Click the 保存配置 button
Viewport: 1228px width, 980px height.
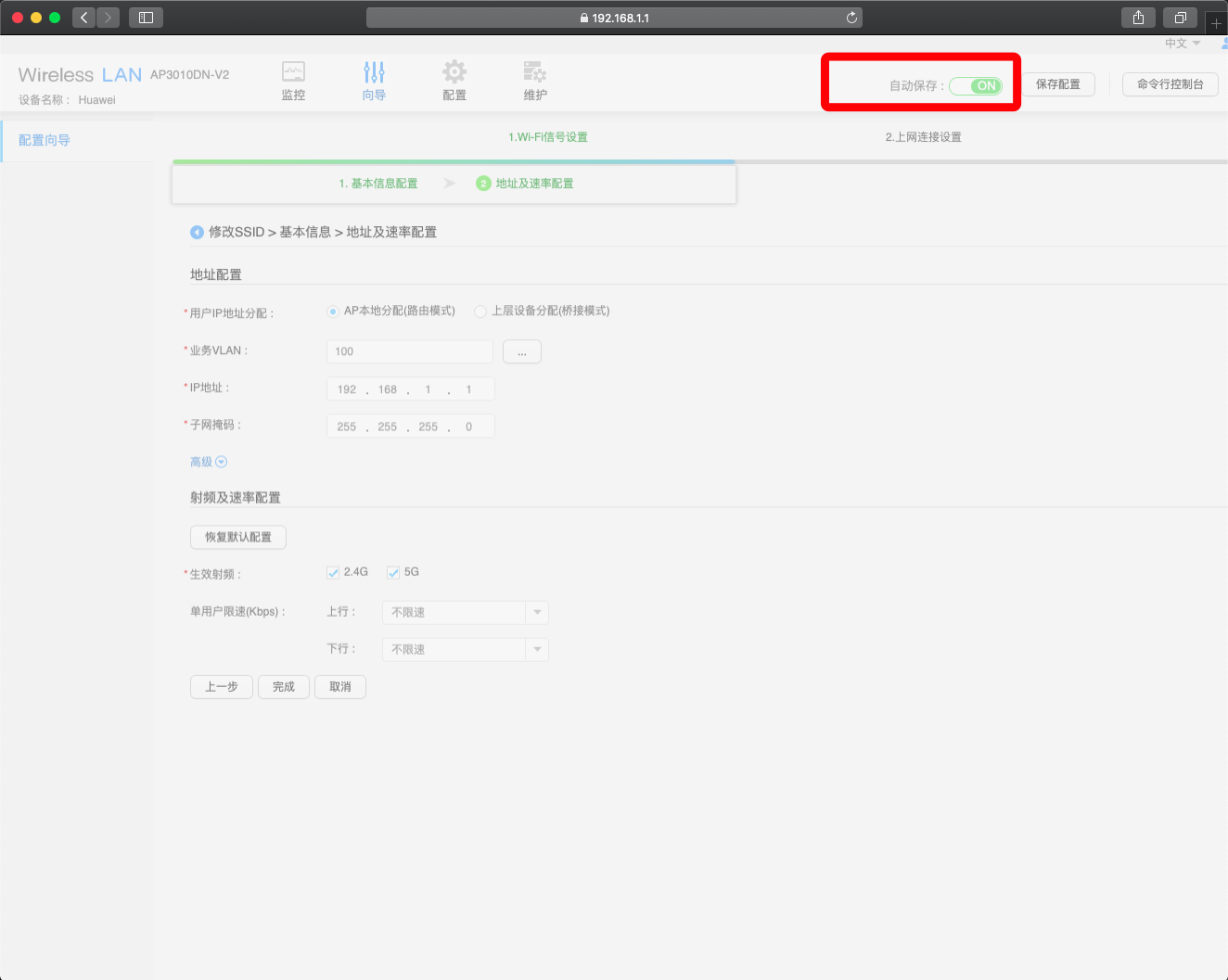pos(1058,84)
